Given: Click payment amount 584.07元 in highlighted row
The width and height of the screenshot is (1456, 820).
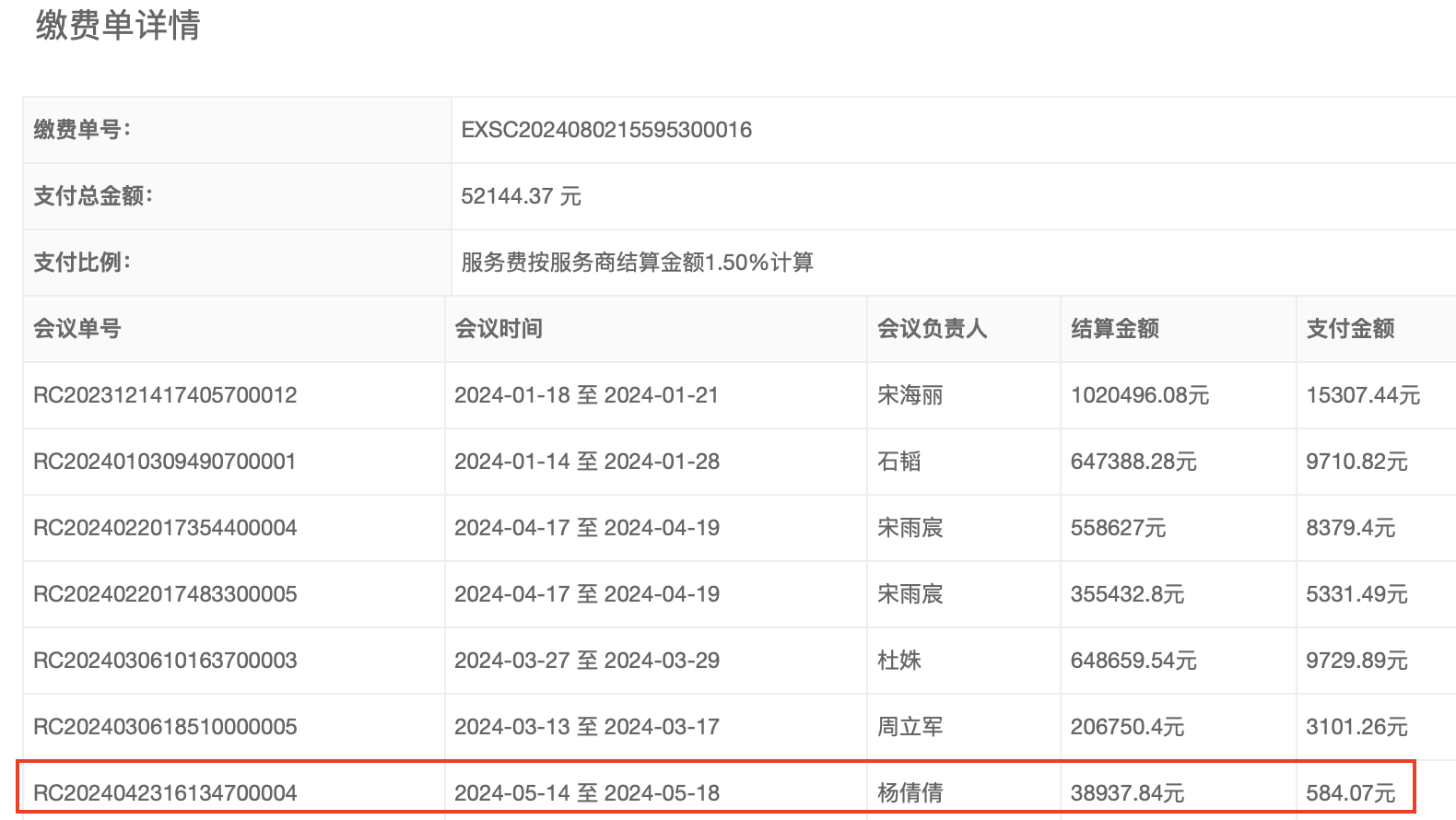Looking at the screenshot, I should (1350, 793).
